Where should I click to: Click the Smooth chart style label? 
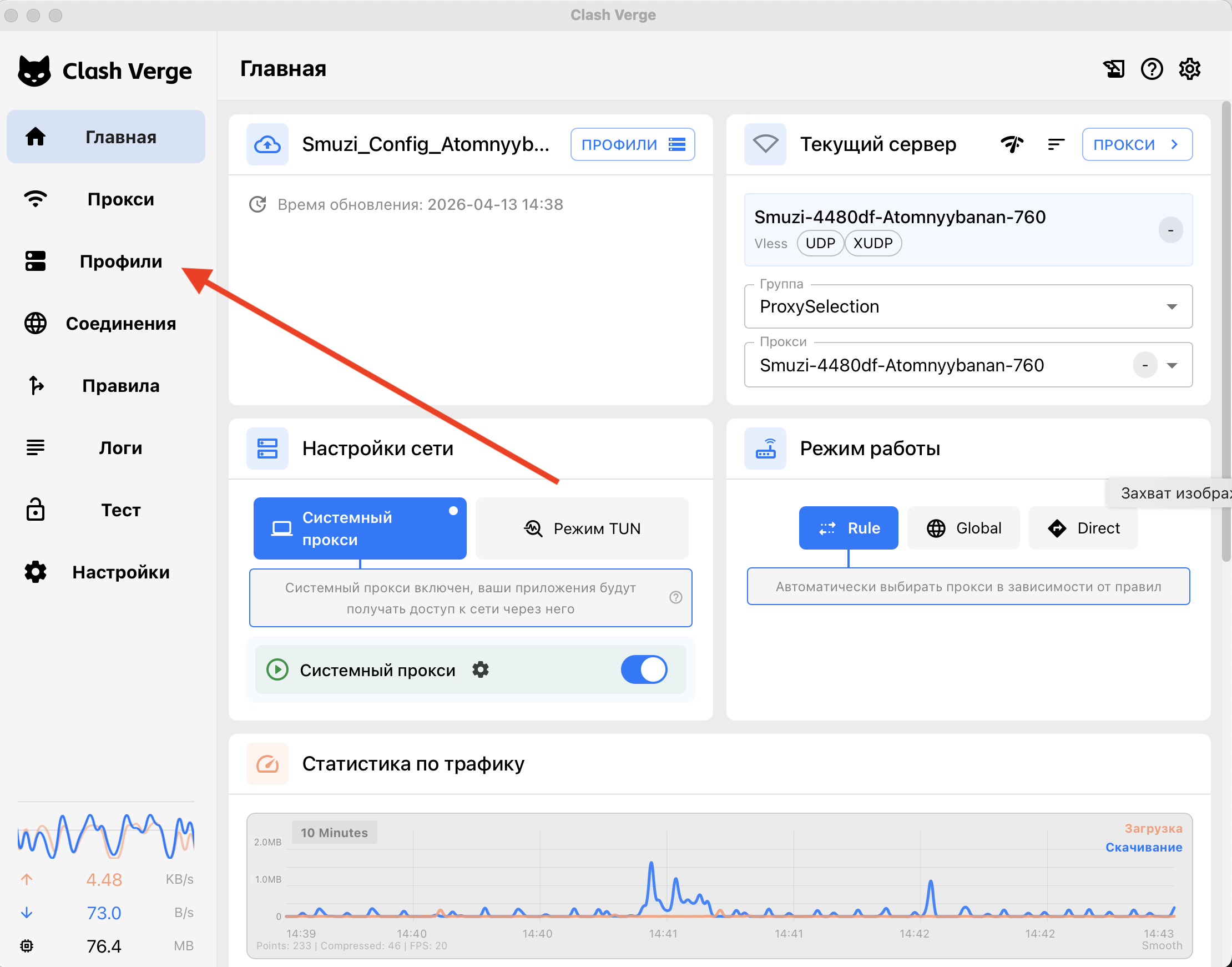1162,945
